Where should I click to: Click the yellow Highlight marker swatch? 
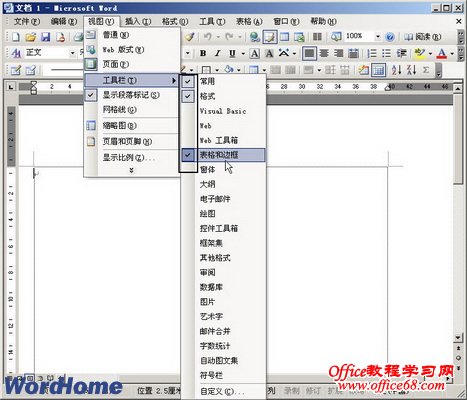pyautogui.click(x=420, y=53)
